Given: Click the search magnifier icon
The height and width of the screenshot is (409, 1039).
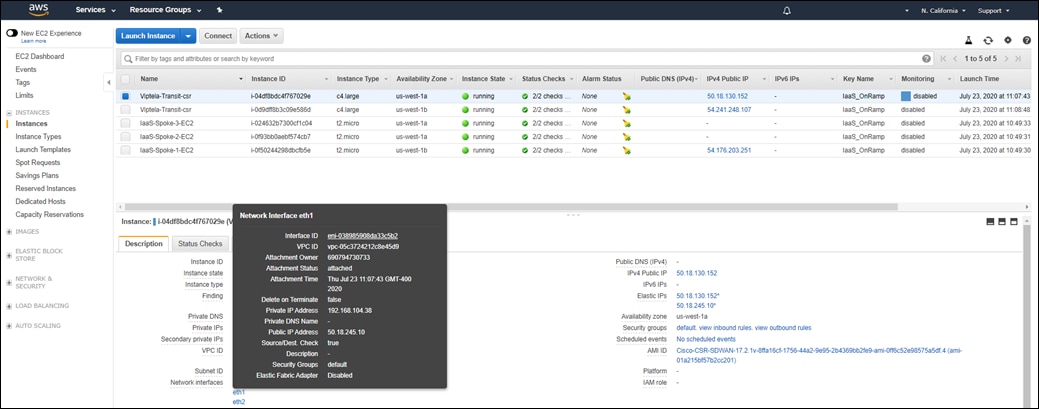Looking at the screenshot, I should [x=127, y=59].
